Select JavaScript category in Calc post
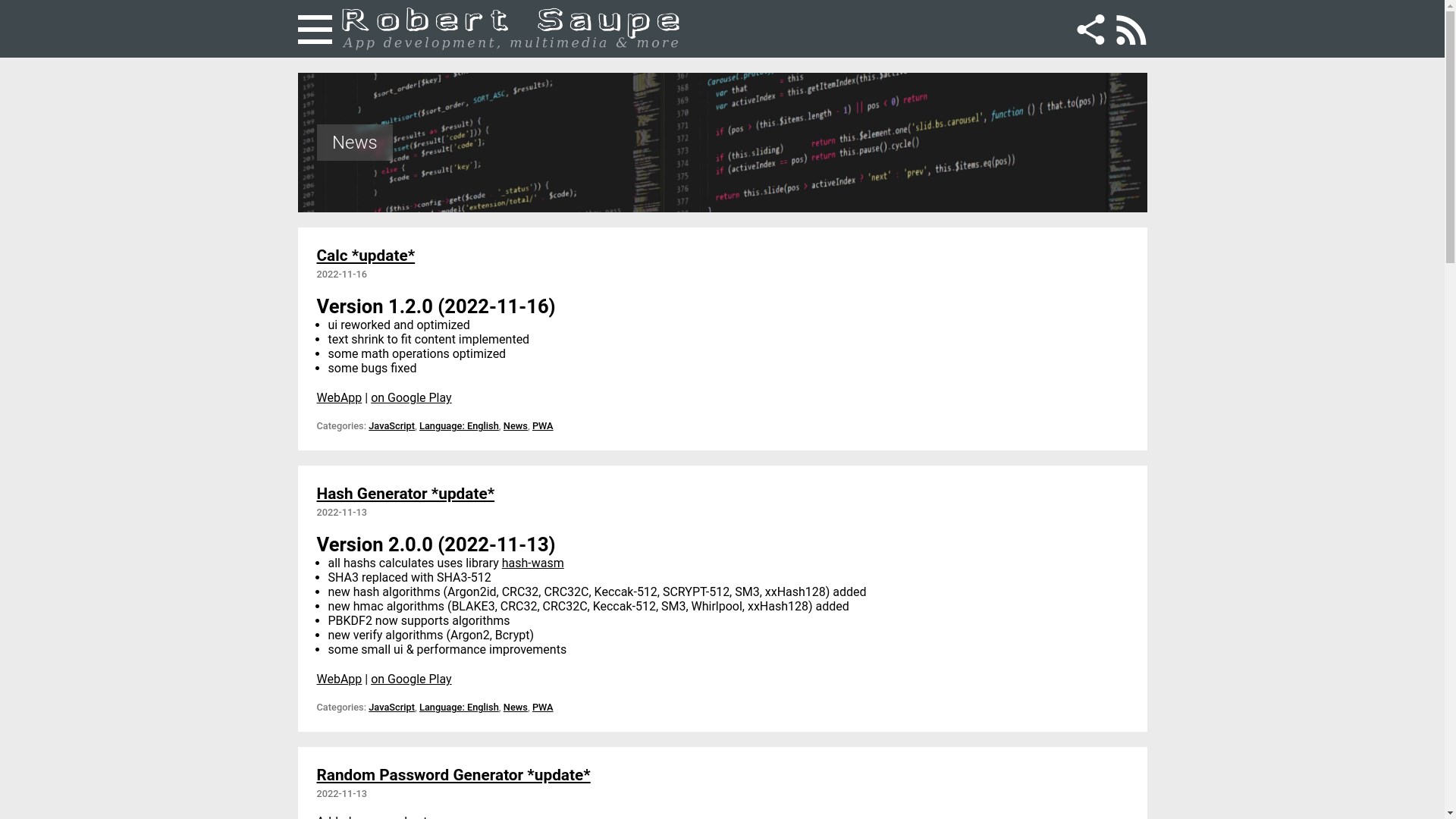The height and width of the screenshot is (819, 1456). (391, 426)
